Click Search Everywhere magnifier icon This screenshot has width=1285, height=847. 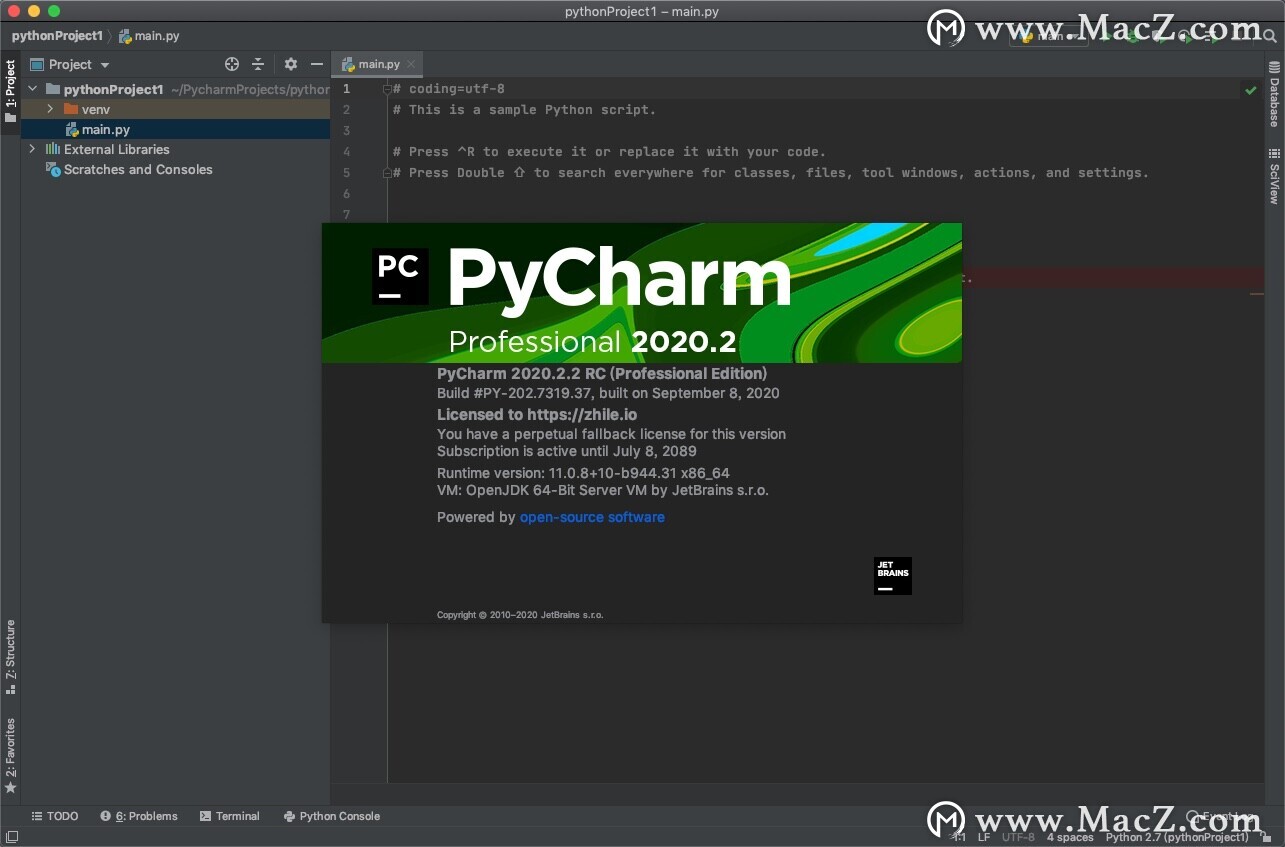pyautogui.click(x=1270, y=36)
